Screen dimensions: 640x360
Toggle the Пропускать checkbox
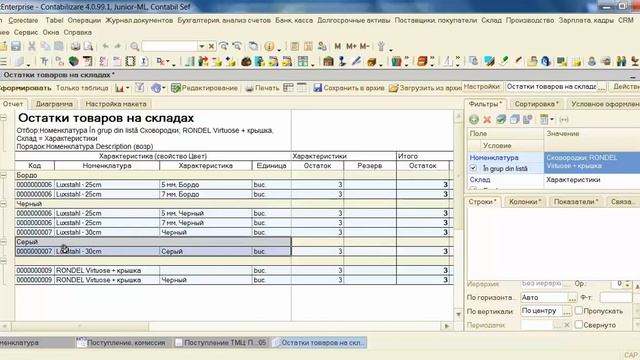(578, 311)
